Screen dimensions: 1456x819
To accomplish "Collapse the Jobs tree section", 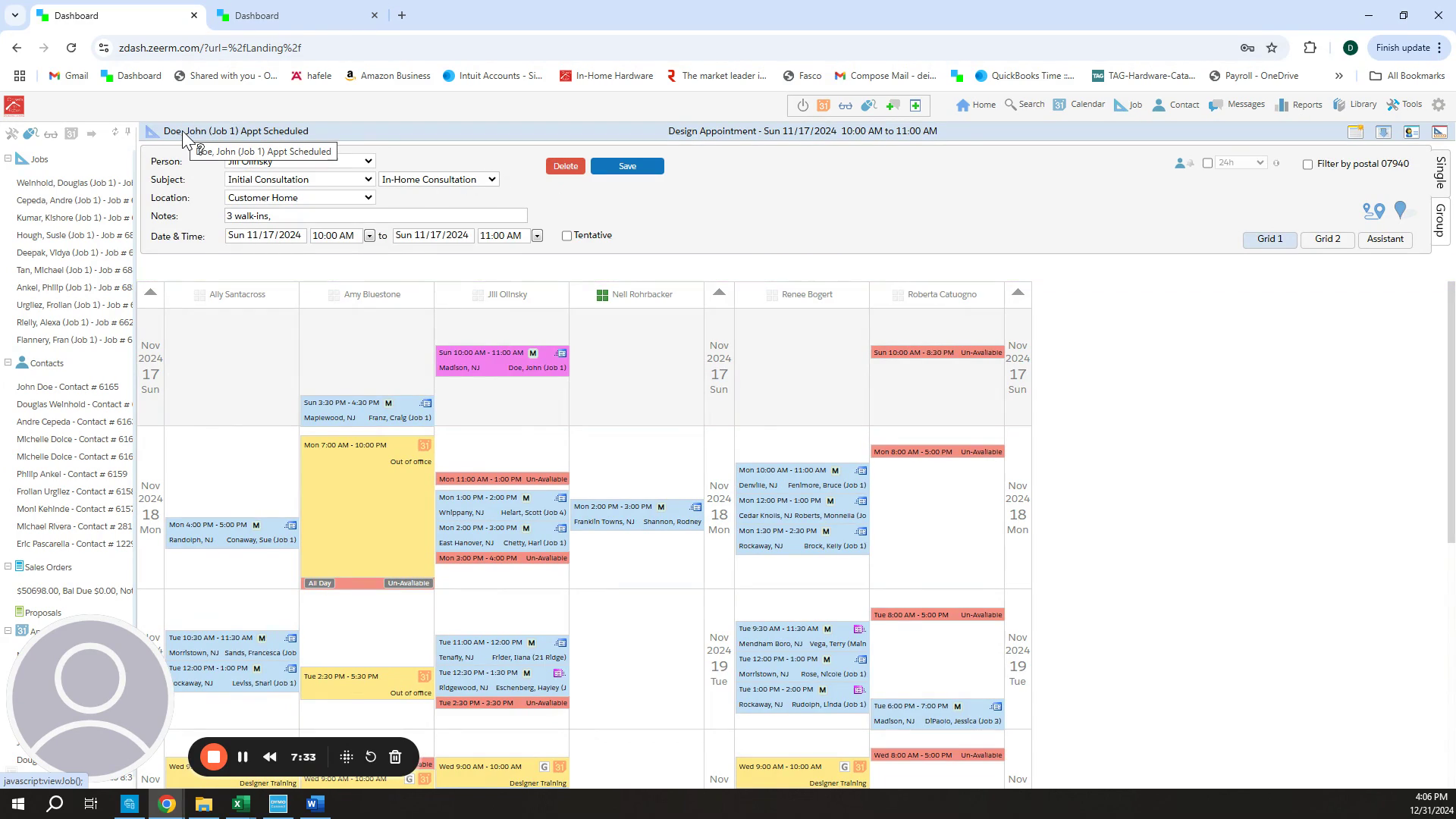I will [8, 158].
